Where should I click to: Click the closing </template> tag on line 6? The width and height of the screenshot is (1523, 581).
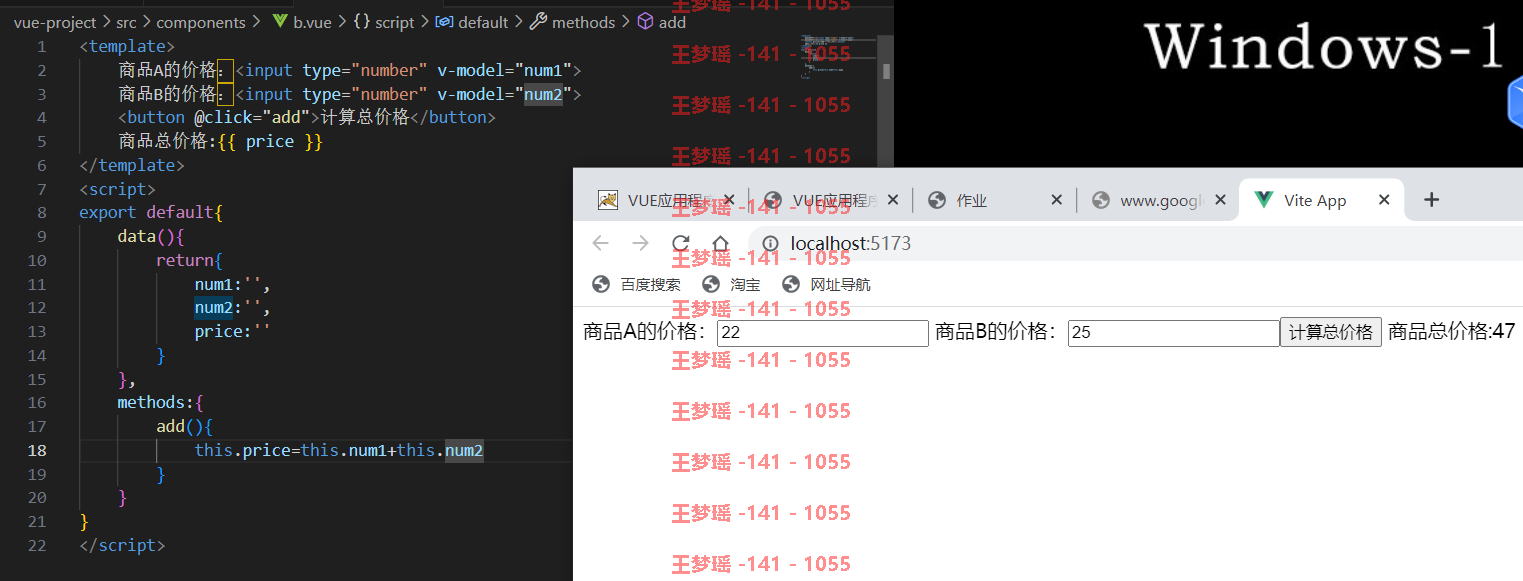(132, 165)
